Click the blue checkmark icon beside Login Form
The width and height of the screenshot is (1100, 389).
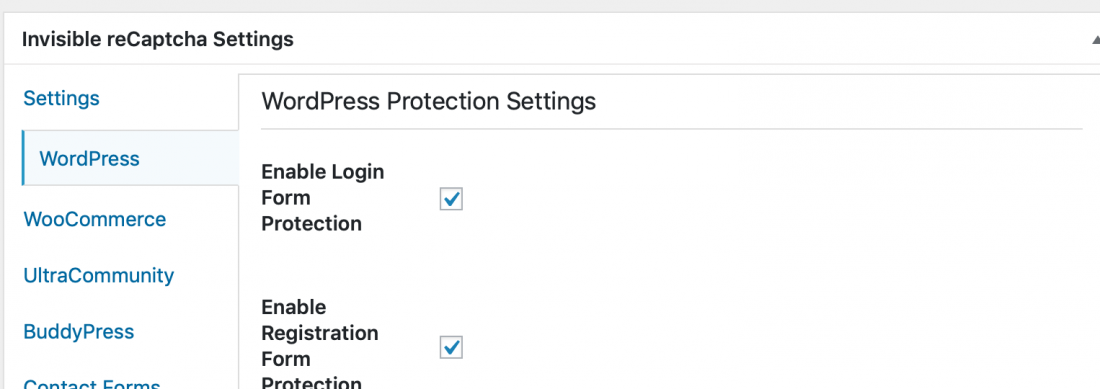click(x=452, y=198)
